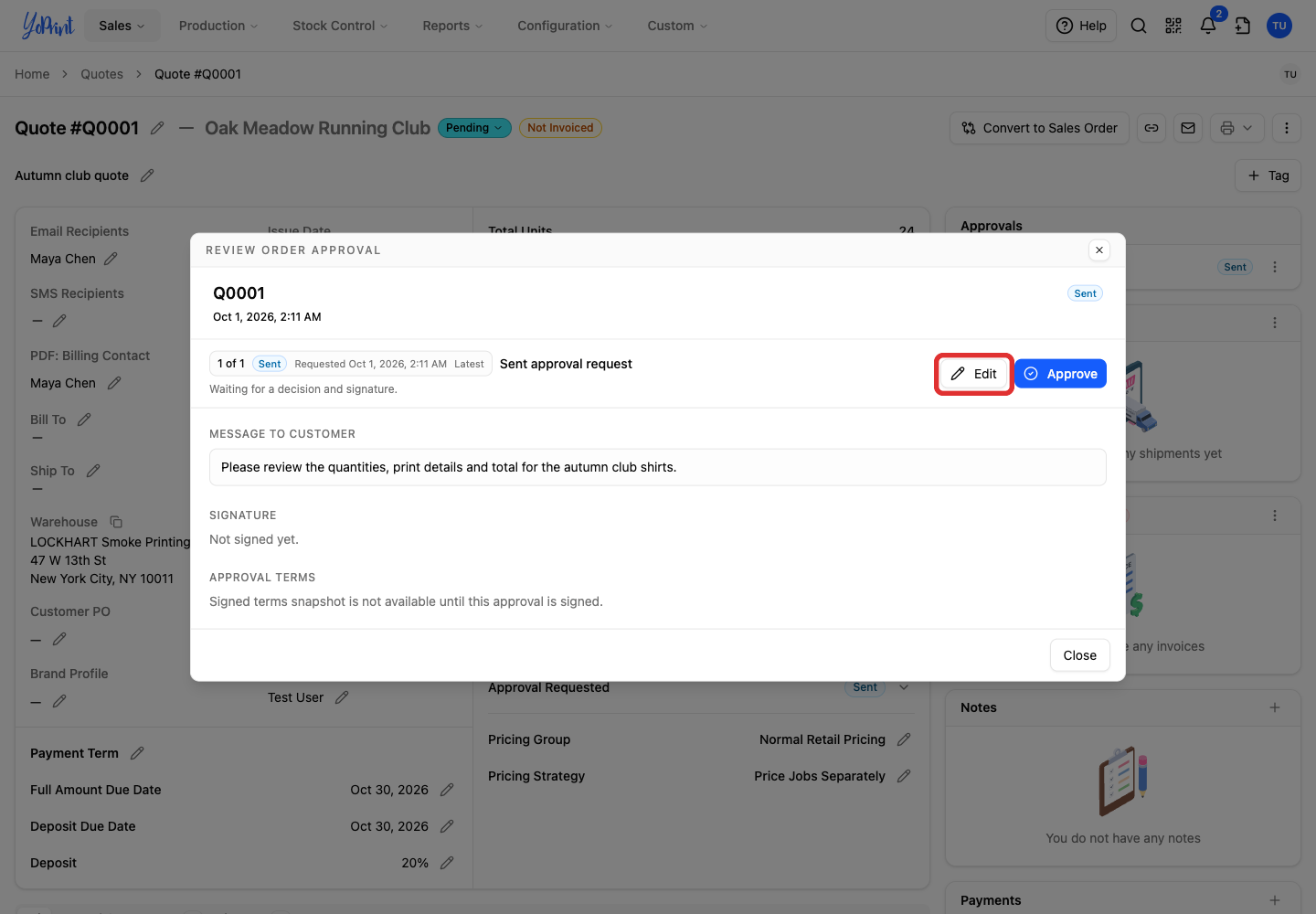This screenshot has height=914, width=1316.
Task: Go to Quotes breadcrumb link
Action: point(101,74)
